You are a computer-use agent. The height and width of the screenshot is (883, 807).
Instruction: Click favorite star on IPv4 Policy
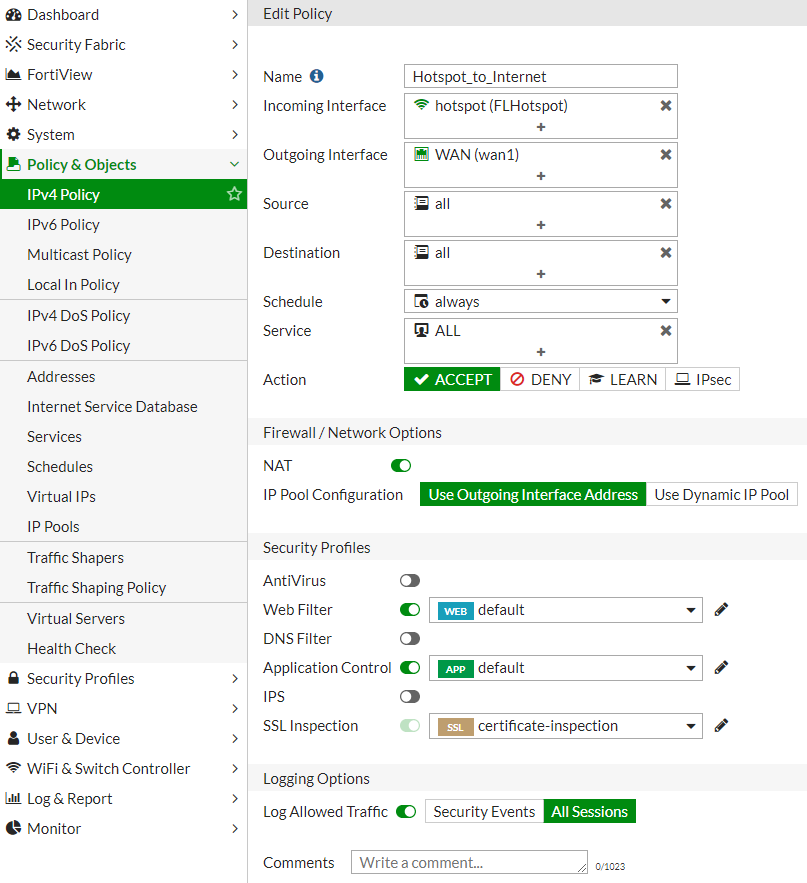234,194
